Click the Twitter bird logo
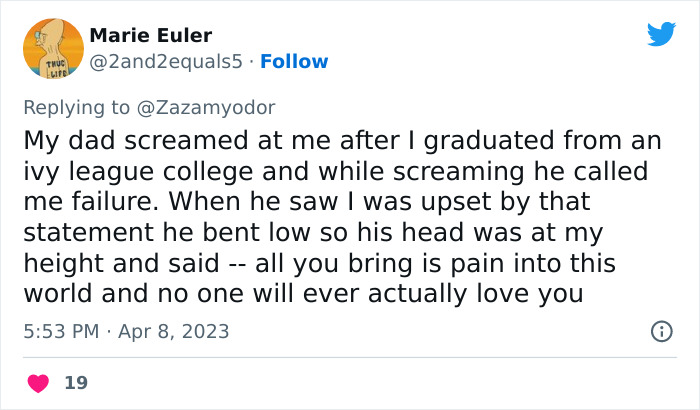 tap(661, 35)
